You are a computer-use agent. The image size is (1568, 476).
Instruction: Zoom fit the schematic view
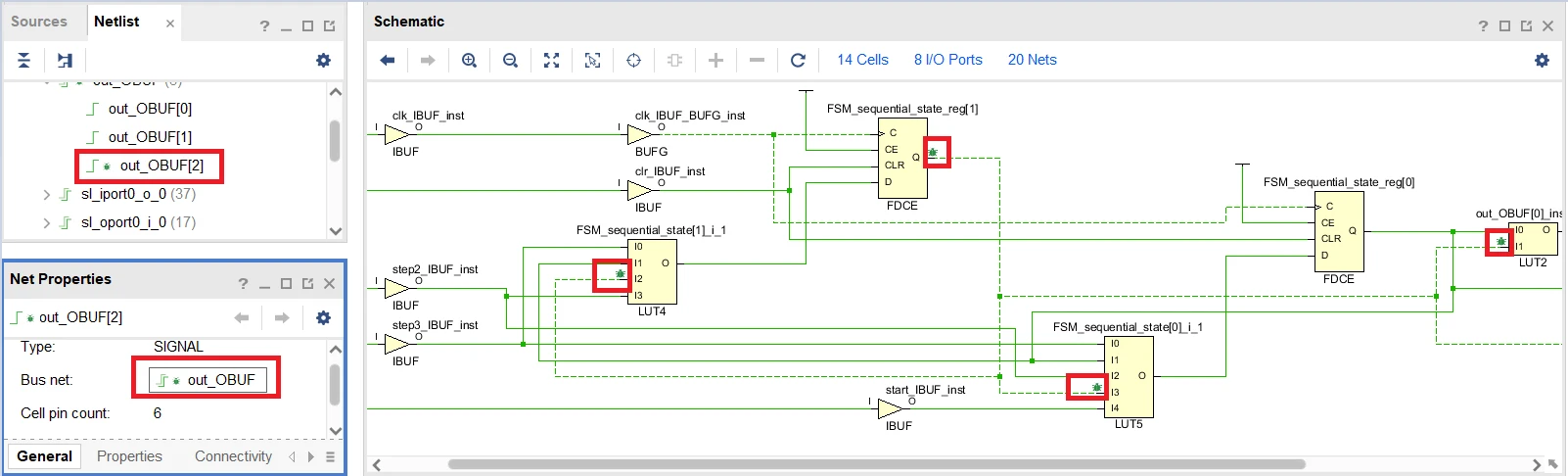pos(551,61)
